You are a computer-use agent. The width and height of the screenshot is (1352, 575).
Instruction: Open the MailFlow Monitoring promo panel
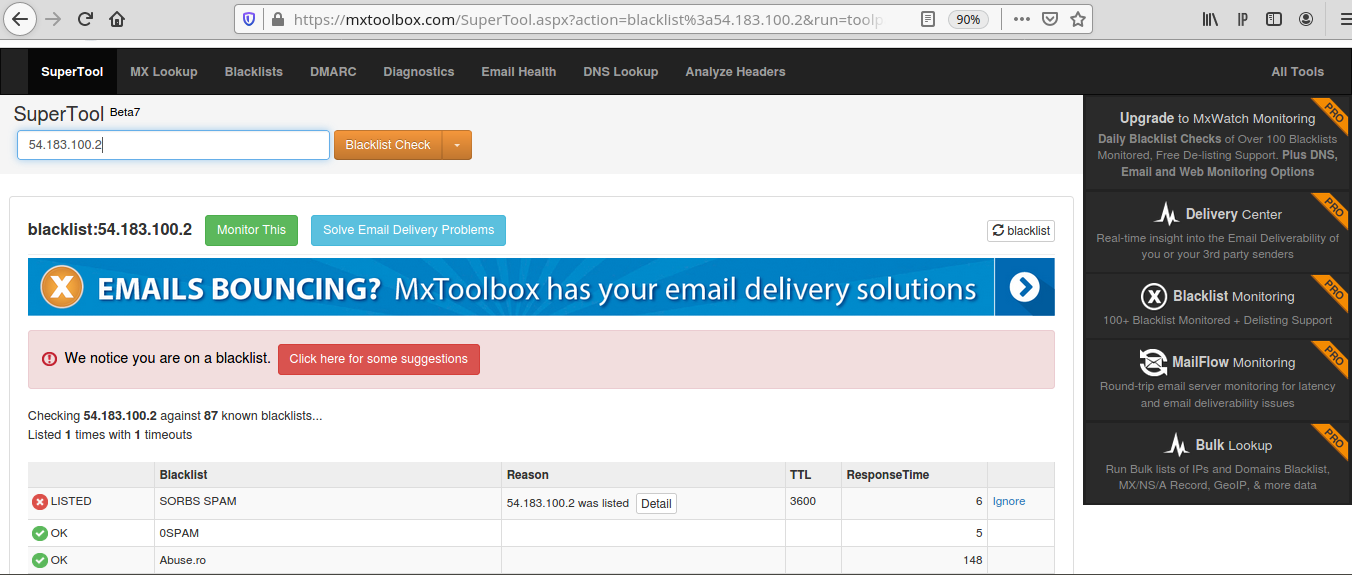1217,380
